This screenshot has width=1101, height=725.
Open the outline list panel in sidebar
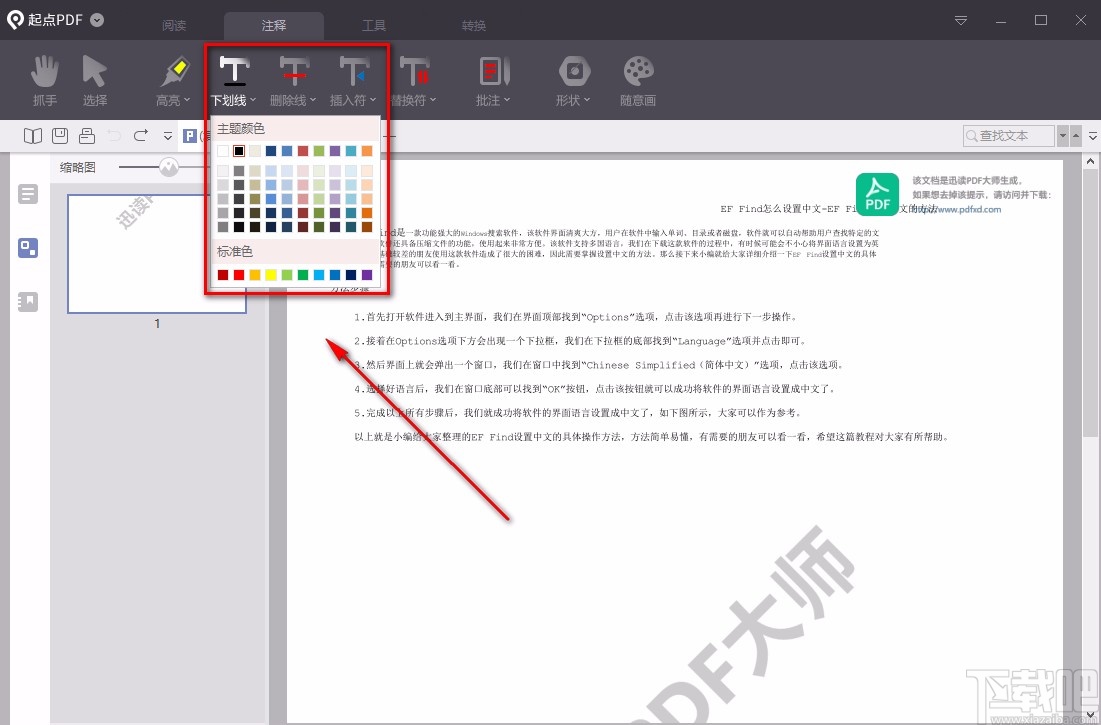pos(28,194)
